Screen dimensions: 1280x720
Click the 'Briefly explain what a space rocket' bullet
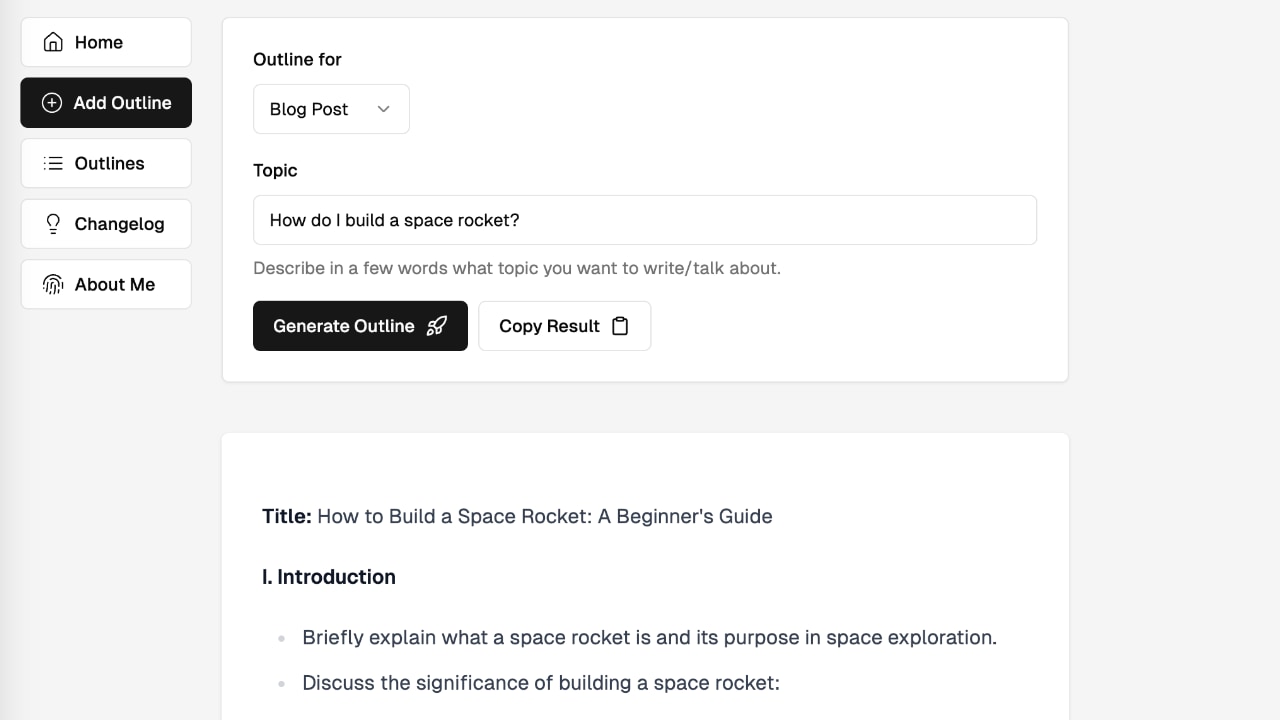649,637
